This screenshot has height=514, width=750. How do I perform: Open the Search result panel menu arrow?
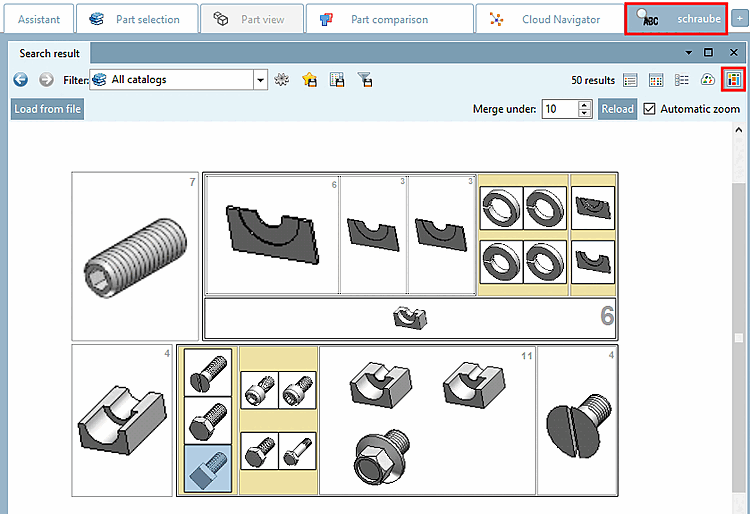[x=688, y=53]
